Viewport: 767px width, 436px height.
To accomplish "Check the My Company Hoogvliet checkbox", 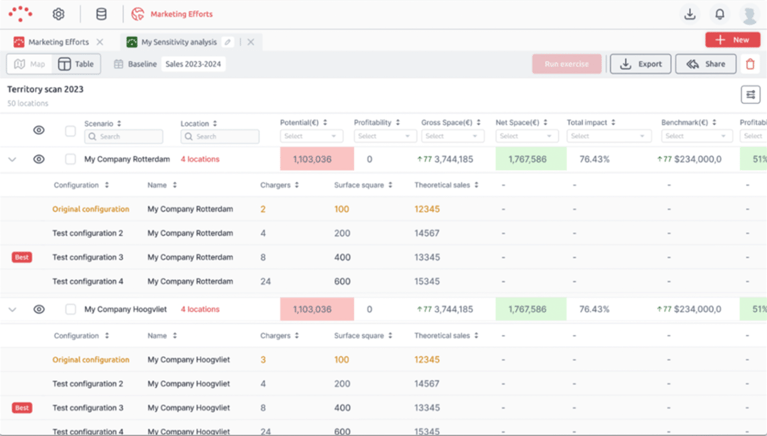I will click(70, 310).
